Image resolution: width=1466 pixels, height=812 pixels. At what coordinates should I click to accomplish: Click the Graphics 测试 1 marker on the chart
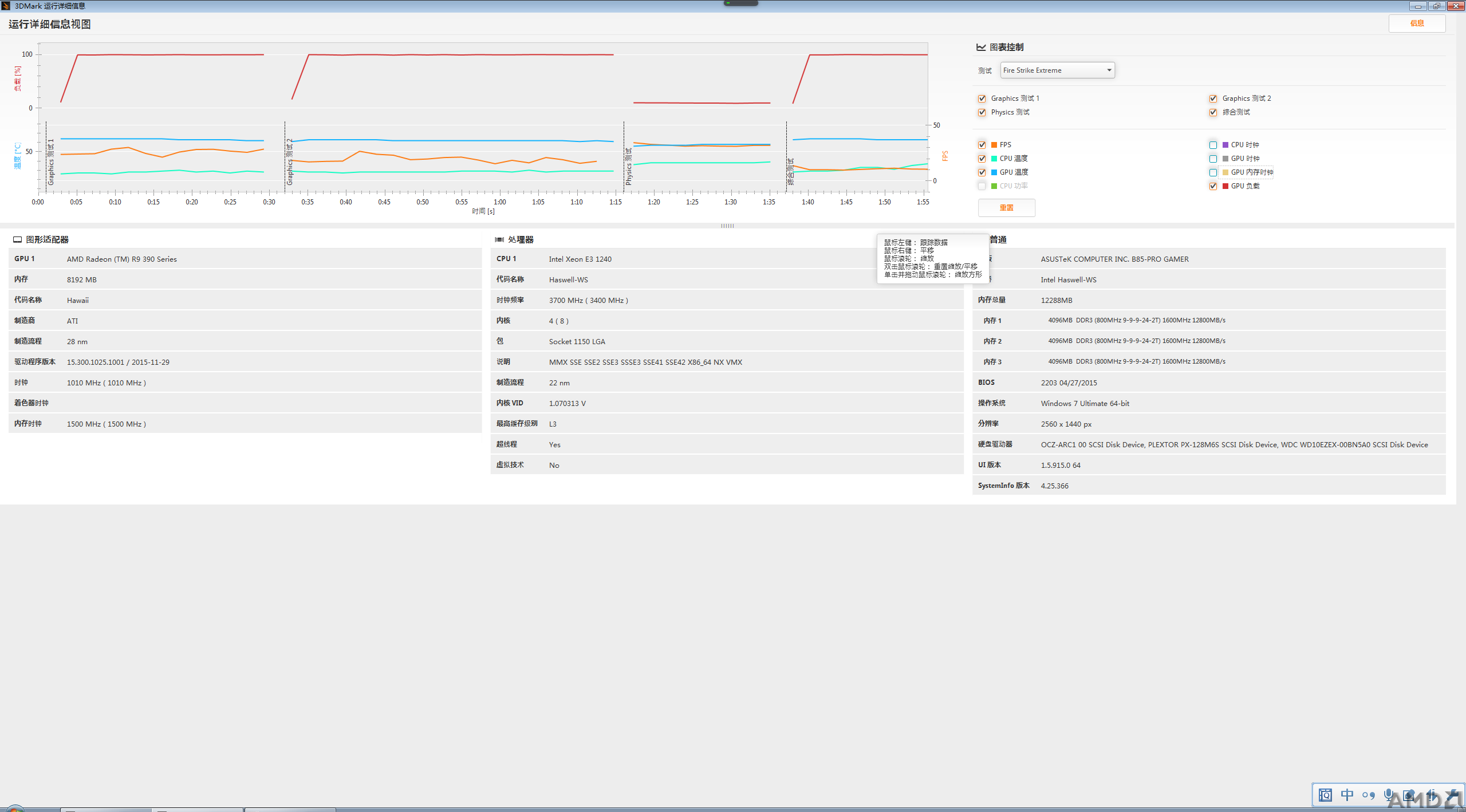click(x=51, y=162)
